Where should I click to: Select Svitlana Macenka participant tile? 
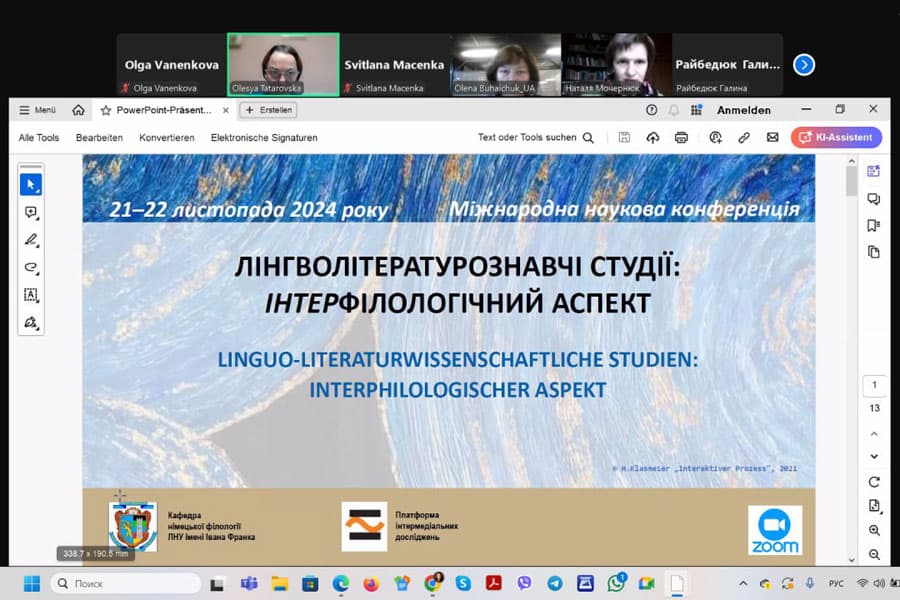tap(394, 64)
